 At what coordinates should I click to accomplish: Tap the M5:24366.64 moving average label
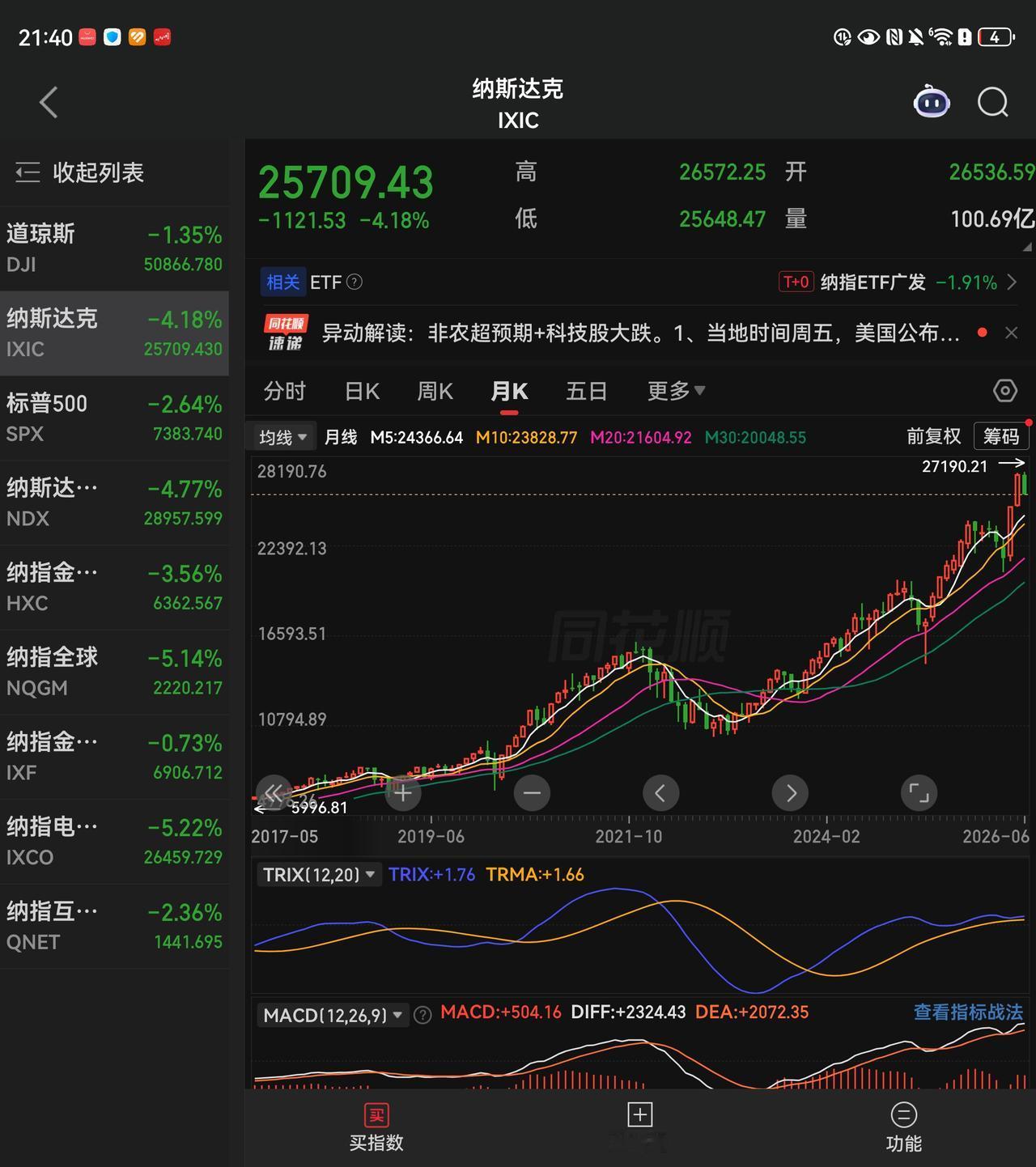416,438
